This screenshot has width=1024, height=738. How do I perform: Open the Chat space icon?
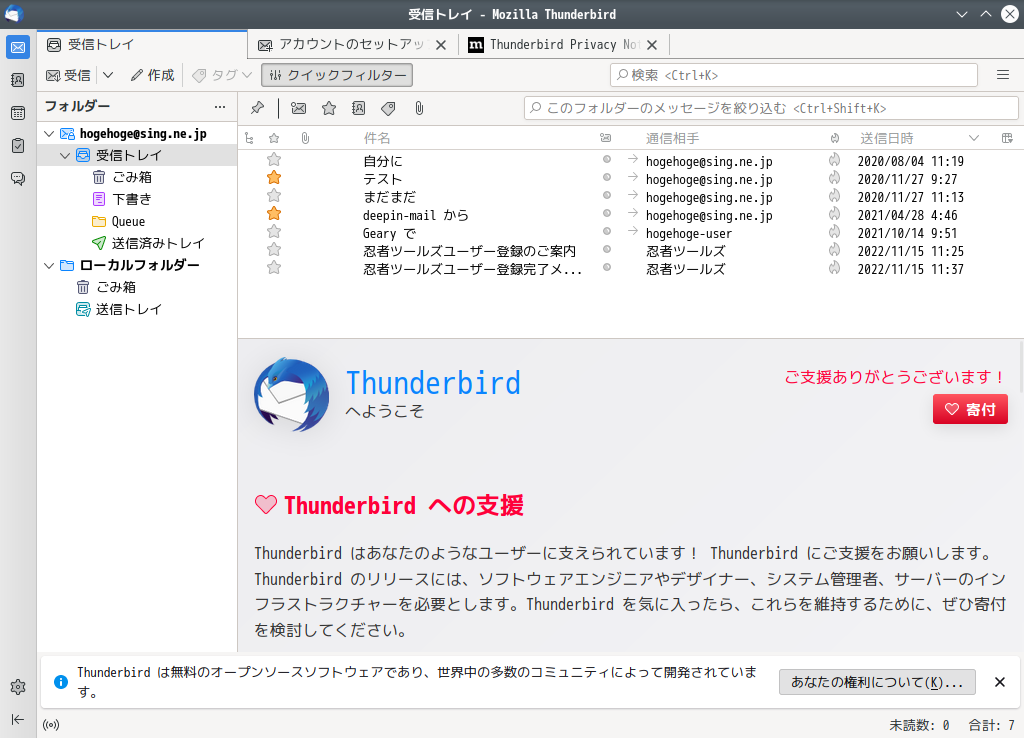(x=18, y=178)
